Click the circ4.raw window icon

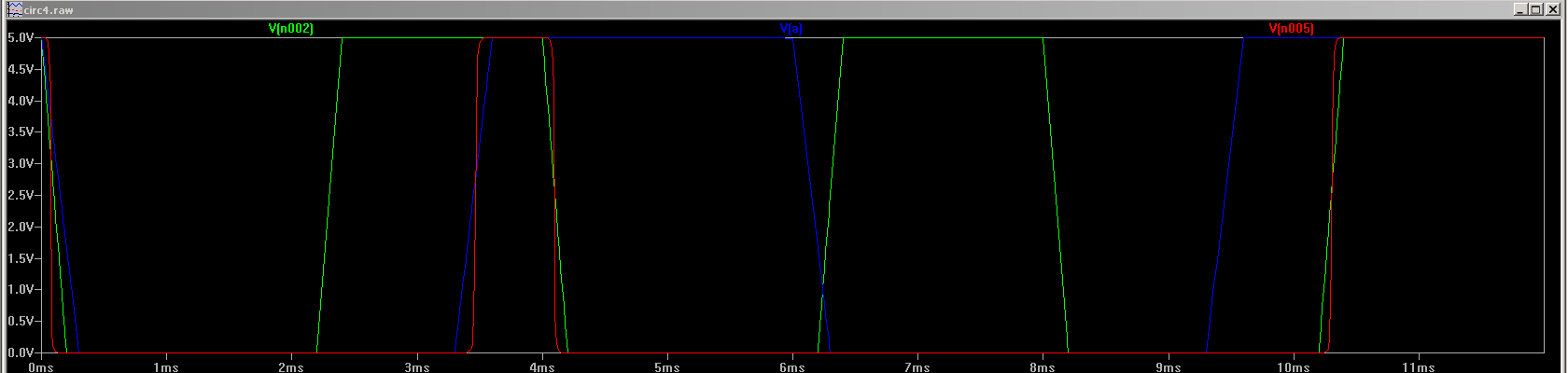pyautogui.click(x=14, y=9)
